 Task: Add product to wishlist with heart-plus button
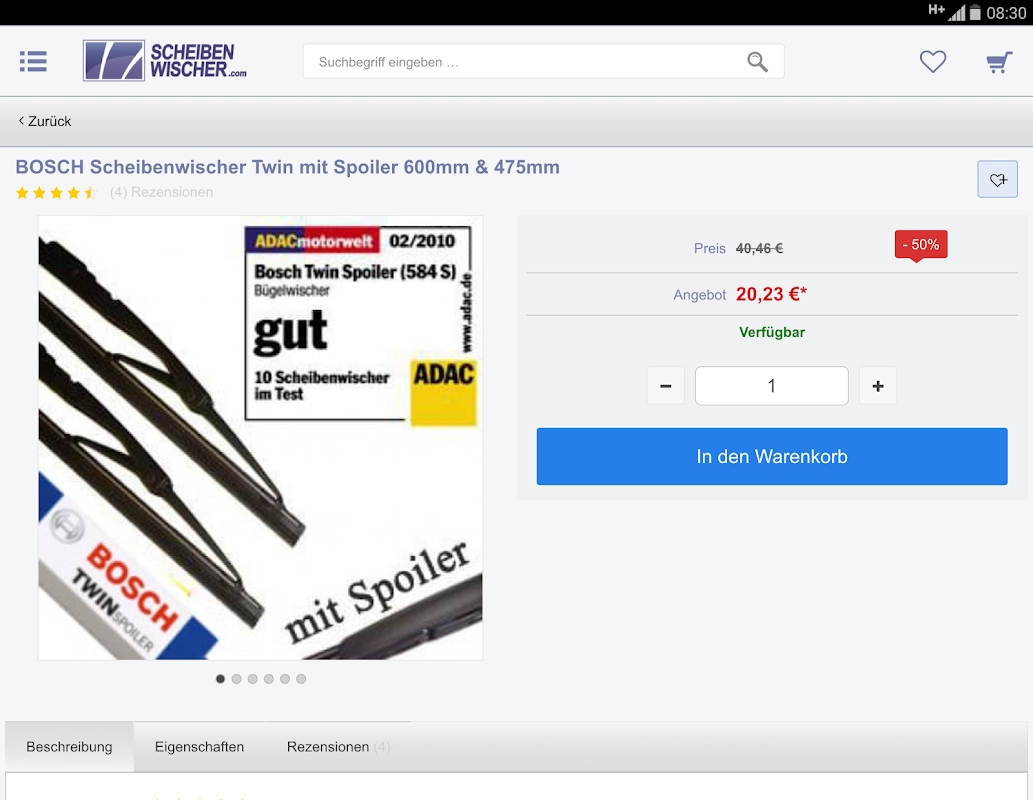997,179
